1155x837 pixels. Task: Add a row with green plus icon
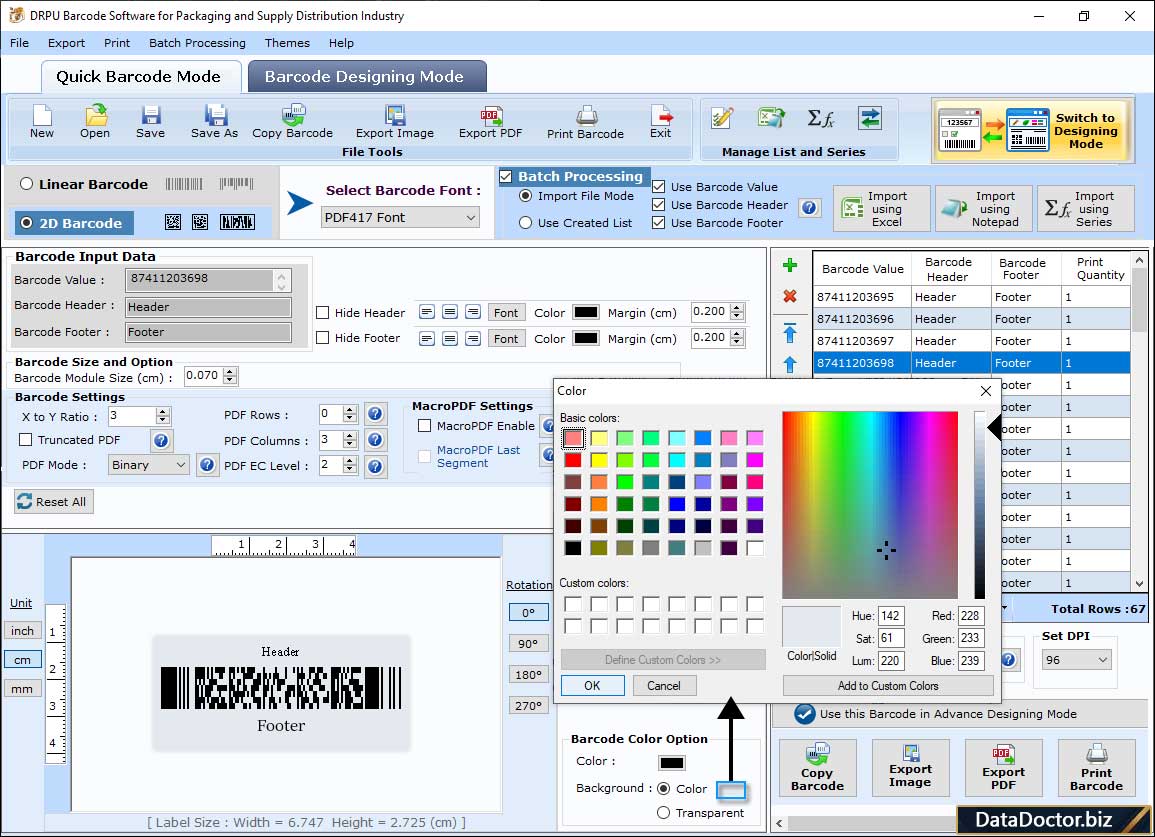(790, 265)
